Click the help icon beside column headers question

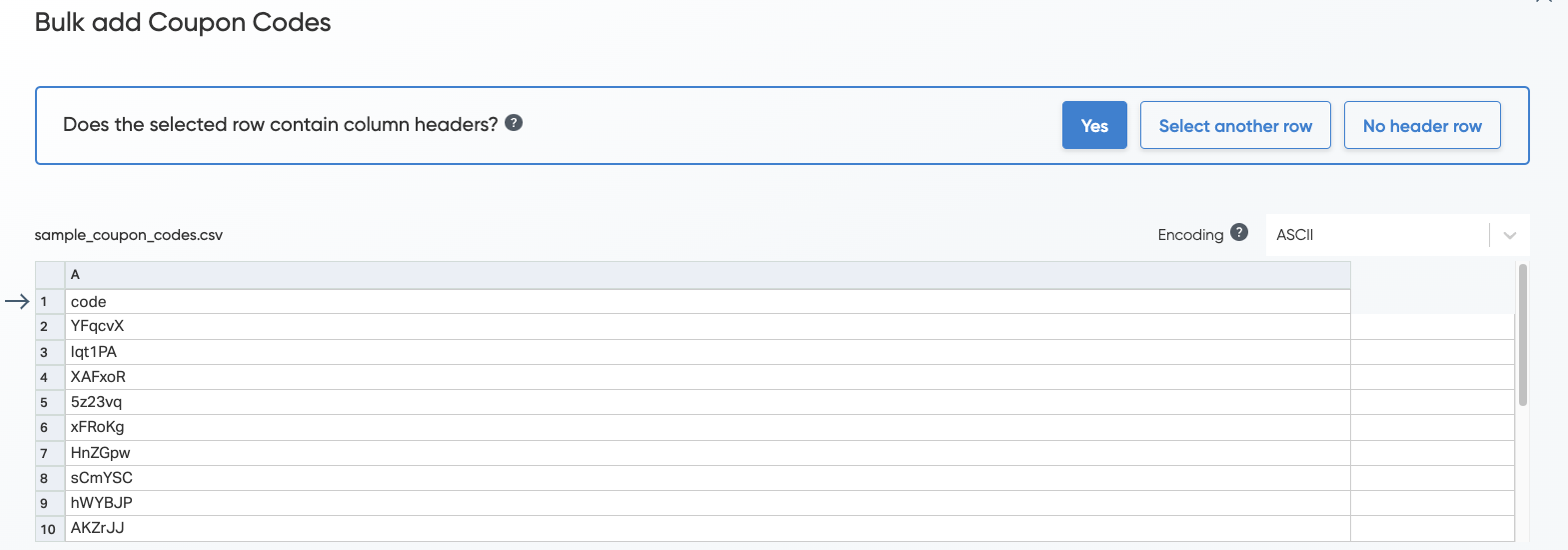pyautogui.click(x=514, y=123)
